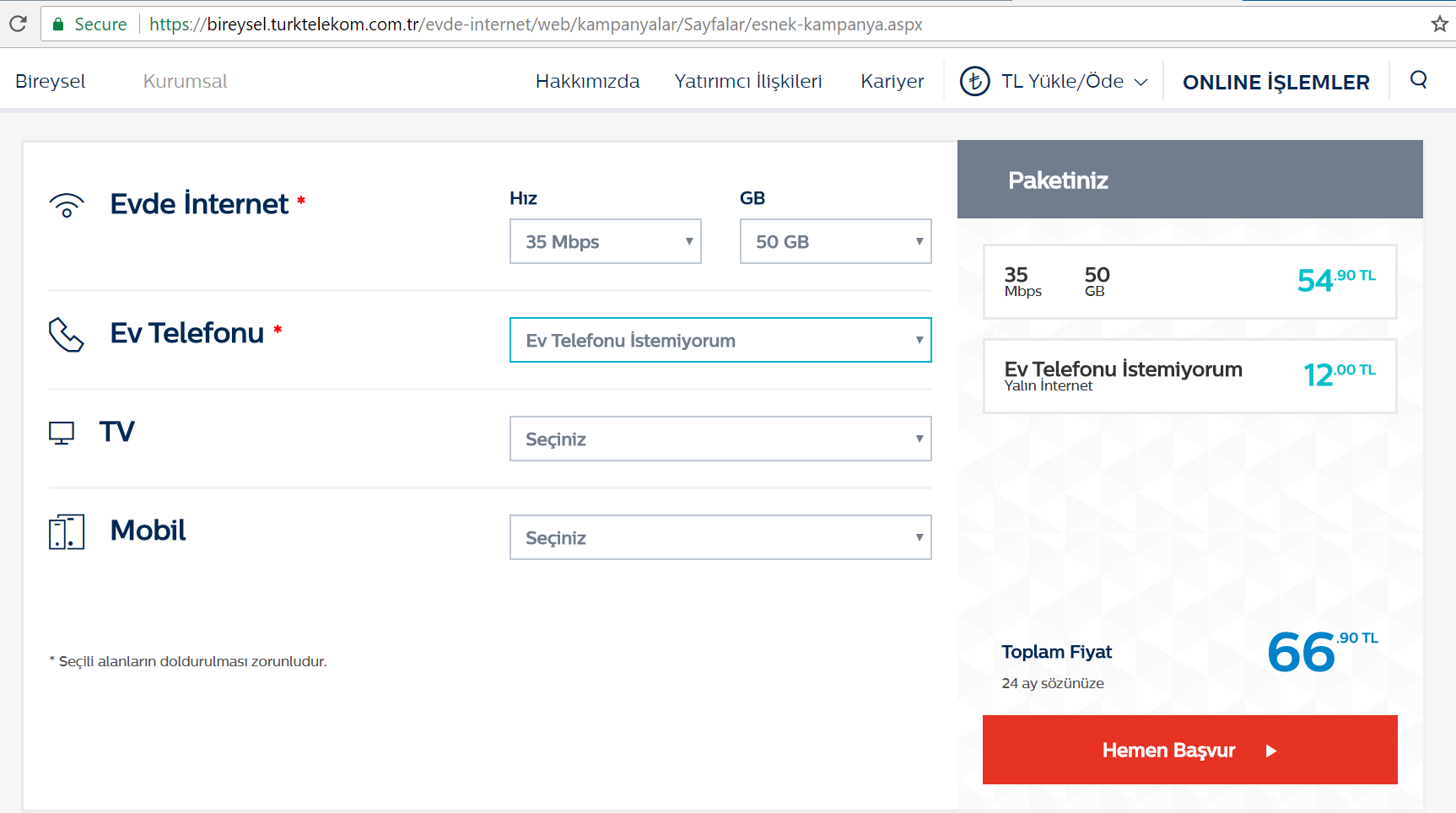Open the TV Seçiniz dropdown
Screen dimensions: 1456x813
[x=720, y=439]
